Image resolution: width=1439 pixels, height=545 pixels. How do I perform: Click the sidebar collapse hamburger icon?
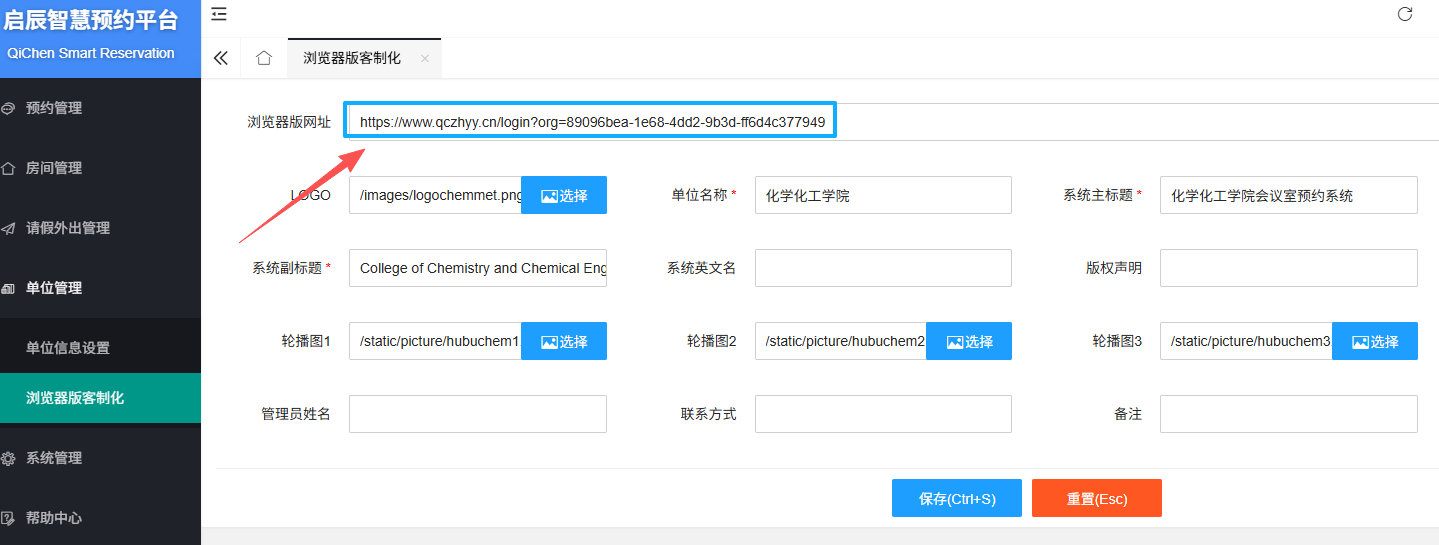[219, 14]
